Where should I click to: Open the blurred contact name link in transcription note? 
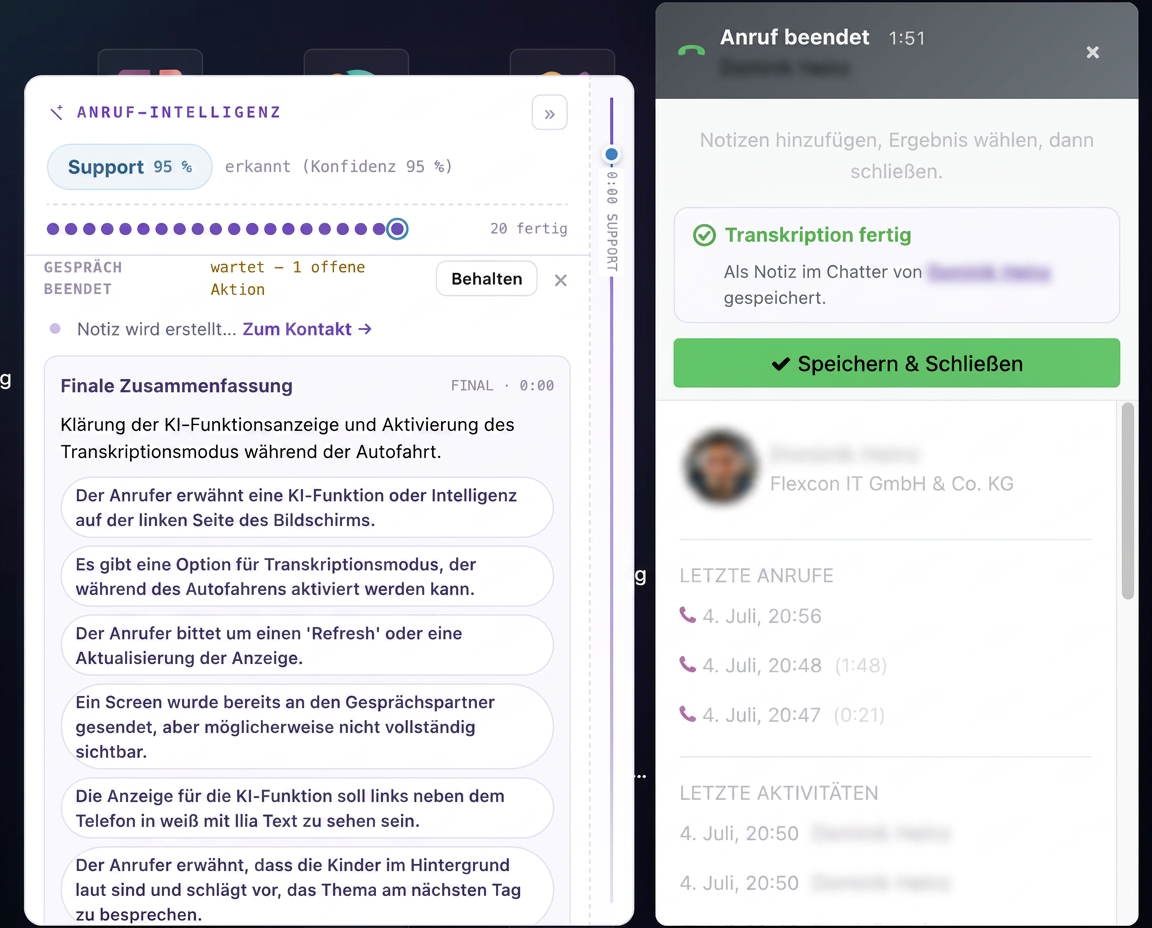point(989,272)
